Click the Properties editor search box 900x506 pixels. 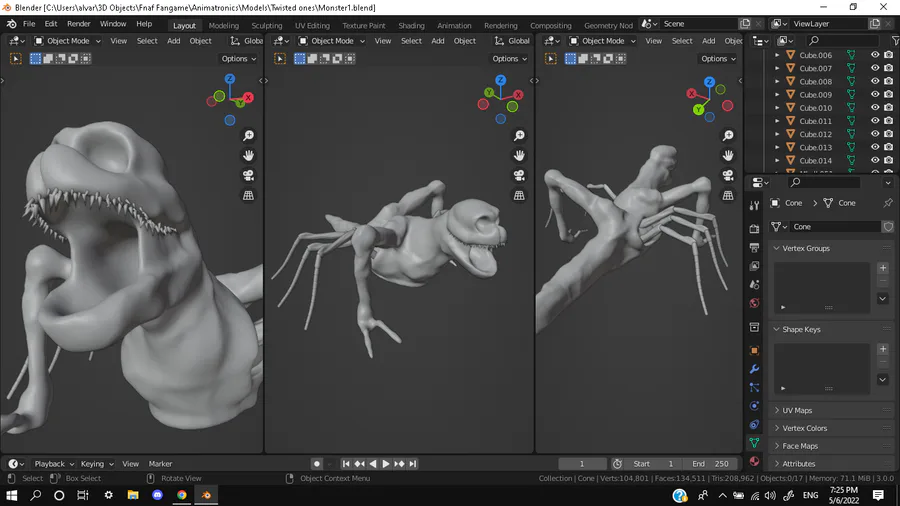point(823,182)
